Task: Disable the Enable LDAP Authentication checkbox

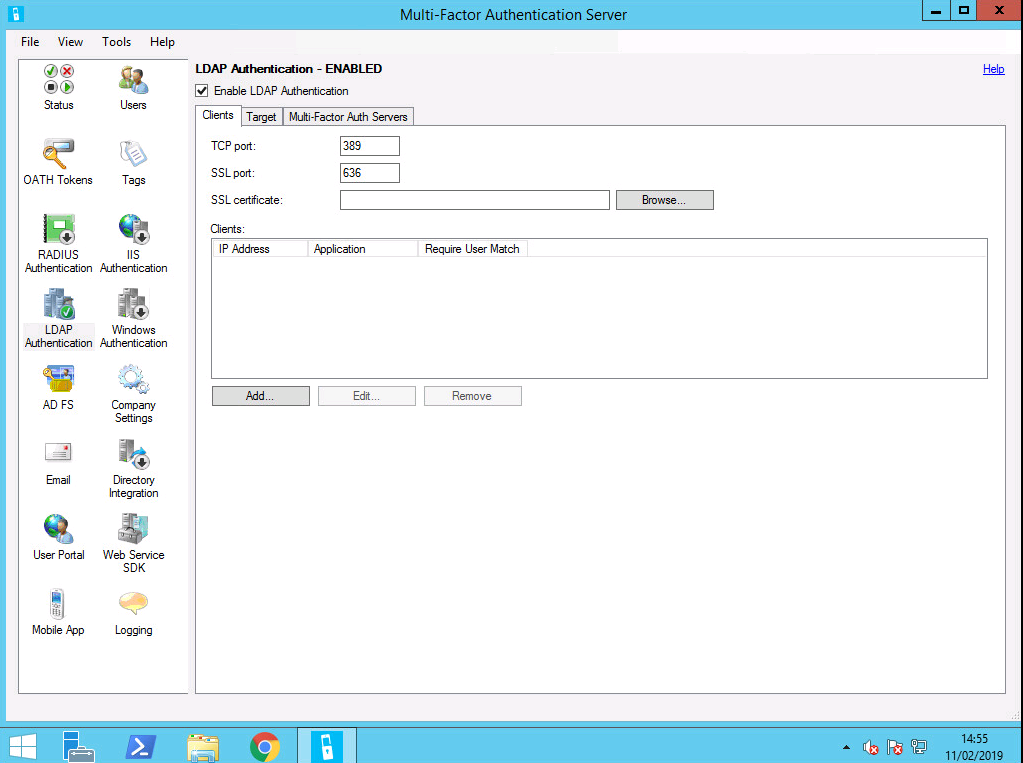Action: point(201,90)
